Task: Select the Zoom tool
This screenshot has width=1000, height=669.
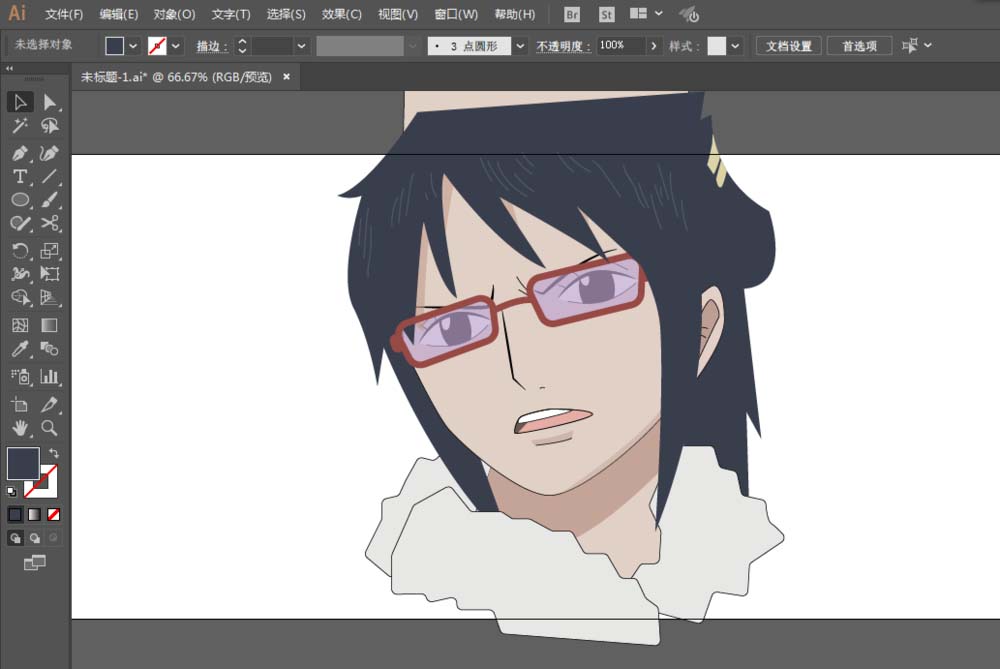Action: [49, 428]
